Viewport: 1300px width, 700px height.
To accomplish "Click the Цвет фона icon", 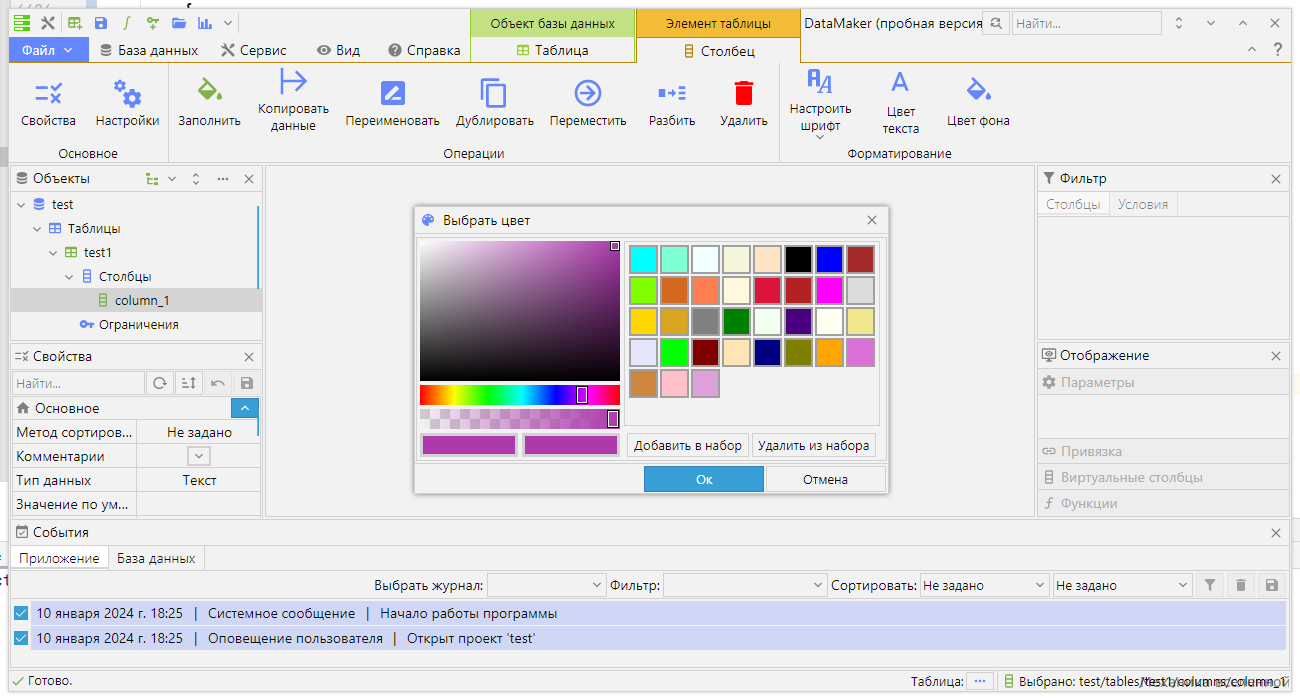I will click(978, 91).
